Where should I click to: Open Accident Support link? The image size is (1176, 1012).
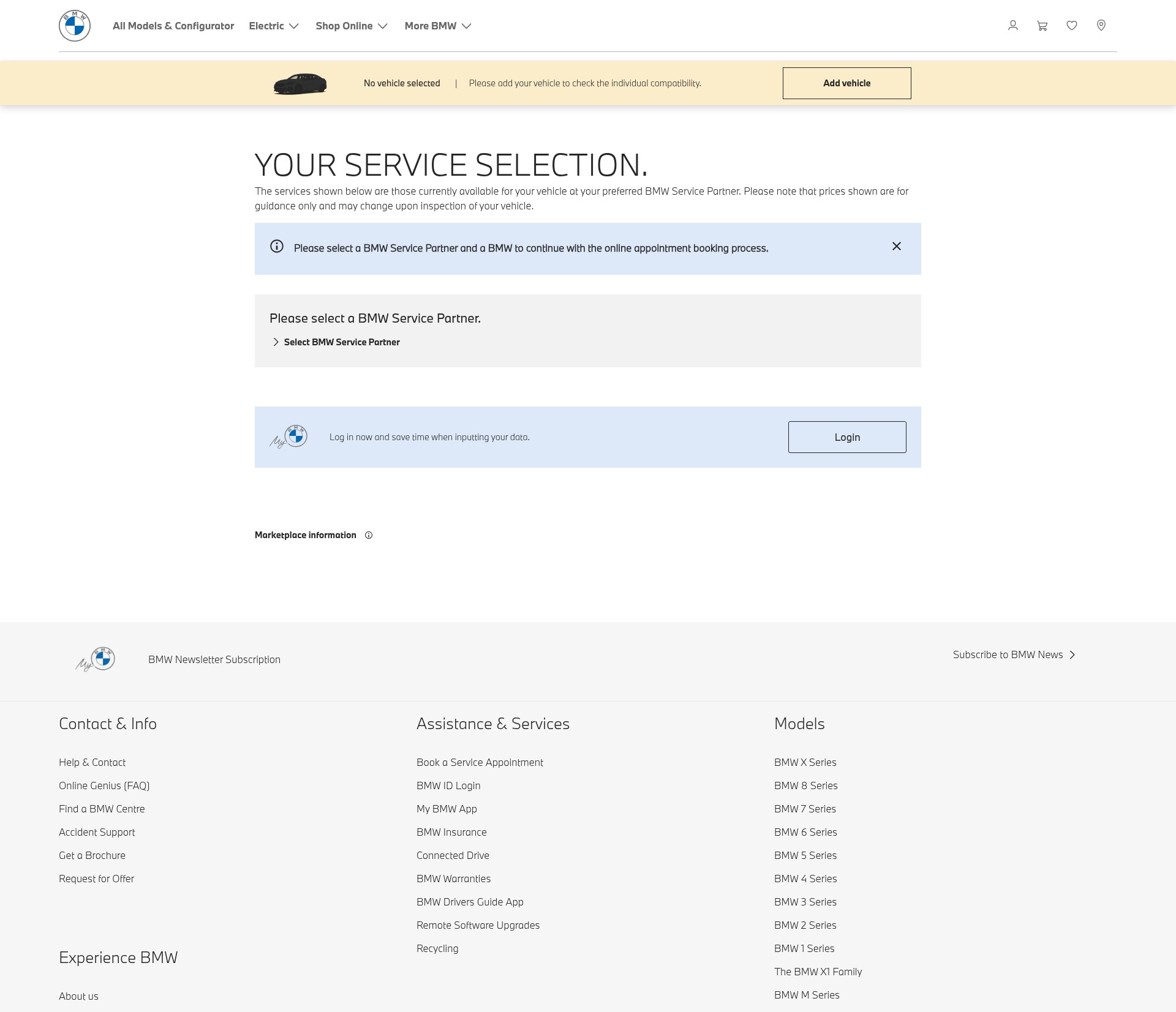point(97,833)
